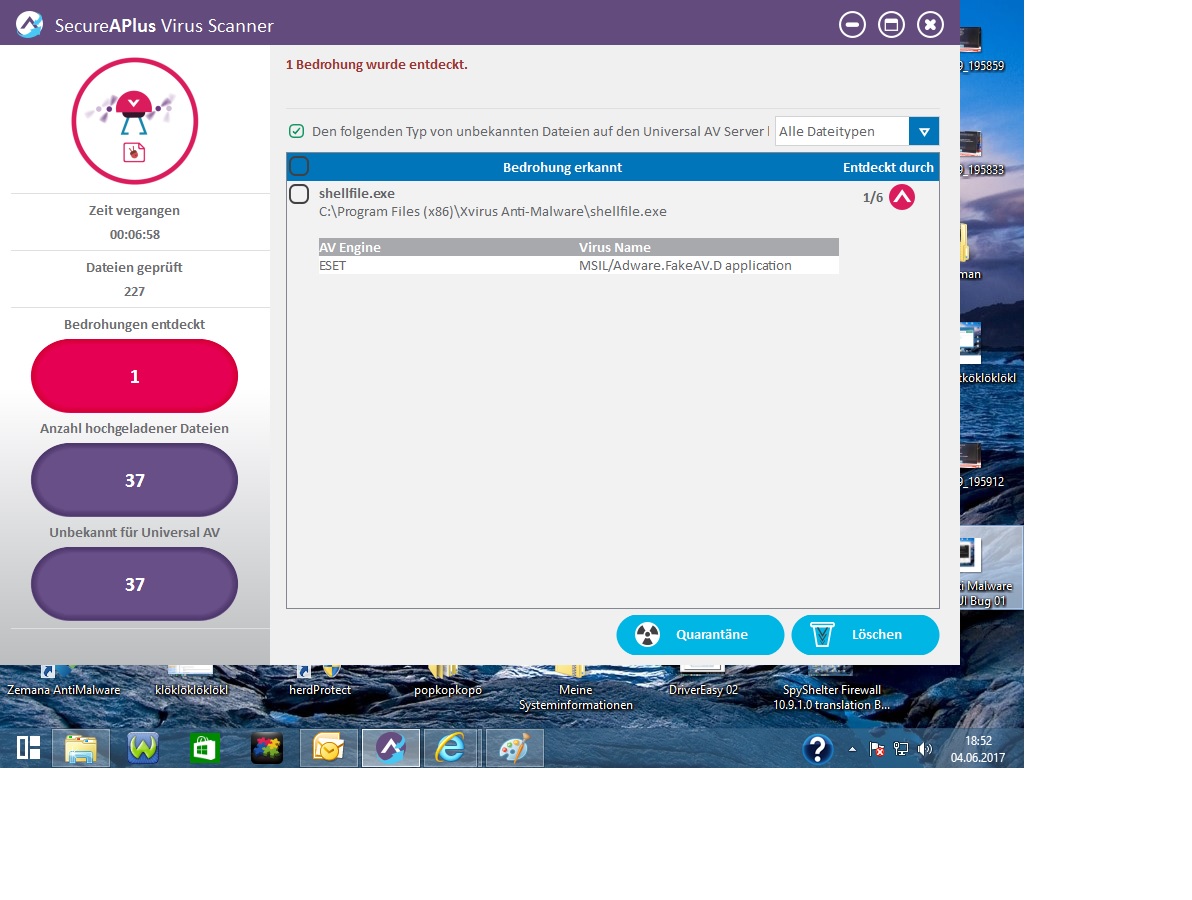Open herdProtect desktop shortcut
Screen dimensions: 1192x900
point(320,683)
